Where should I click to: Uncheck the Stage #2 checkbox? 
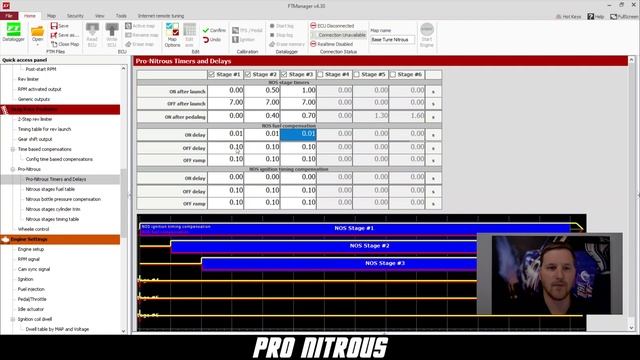(248, 74)
